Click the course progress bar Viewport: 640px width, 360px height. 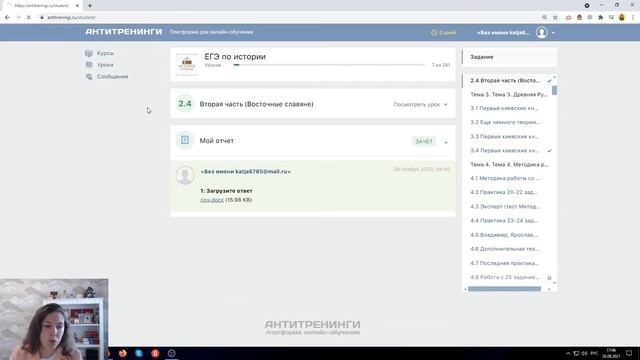click(x=329, y=65)
